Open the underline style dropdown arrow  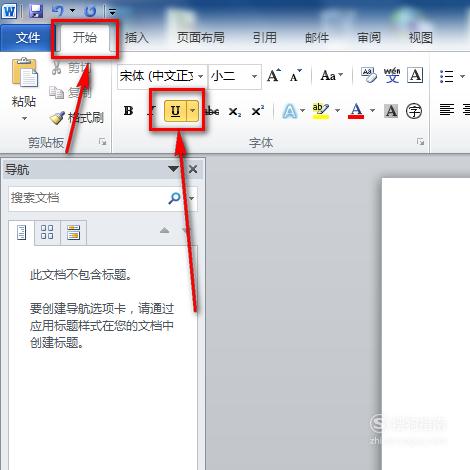coord(193,111)
